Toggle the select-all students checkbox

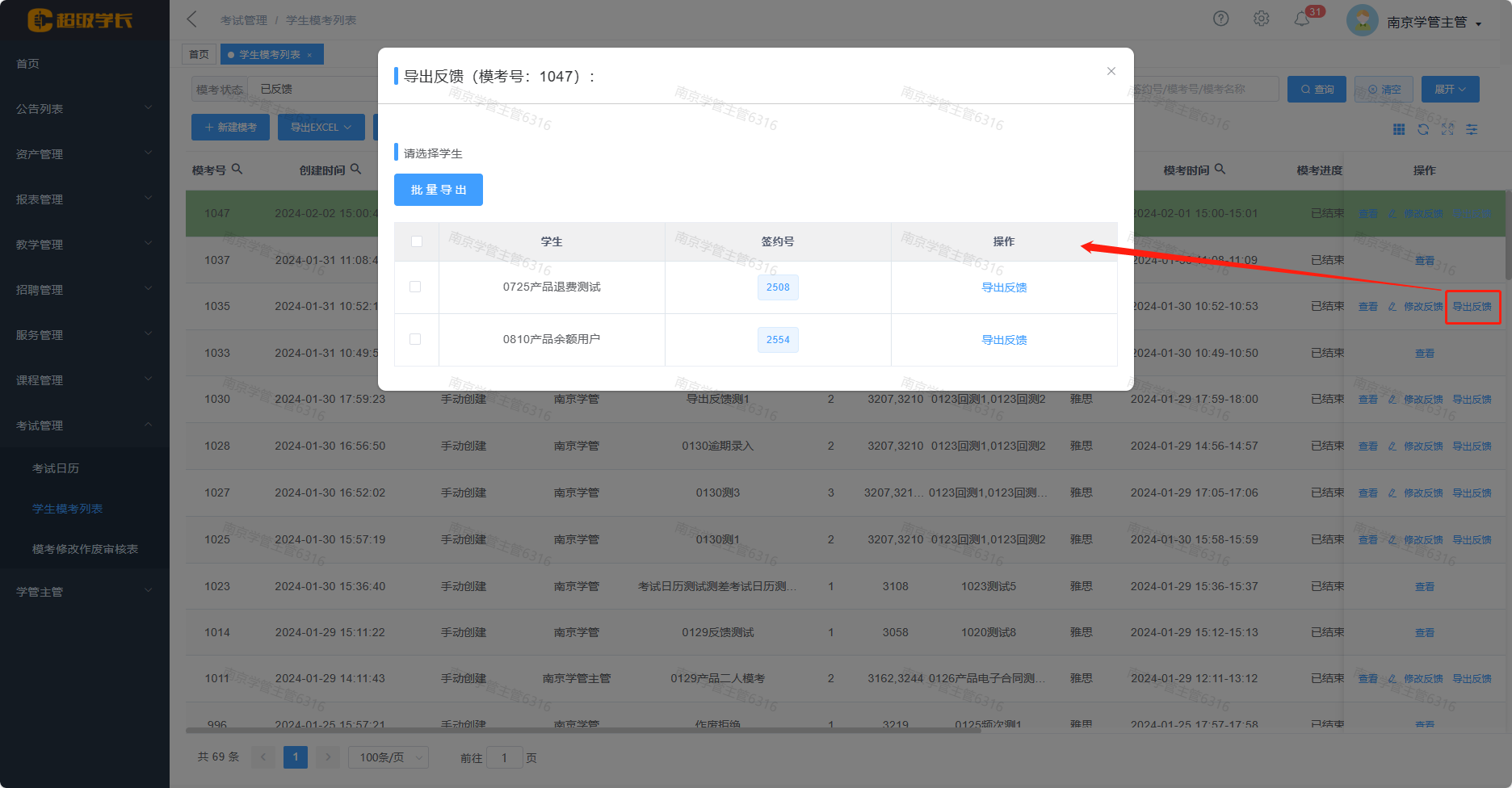(x=417, y=241)
